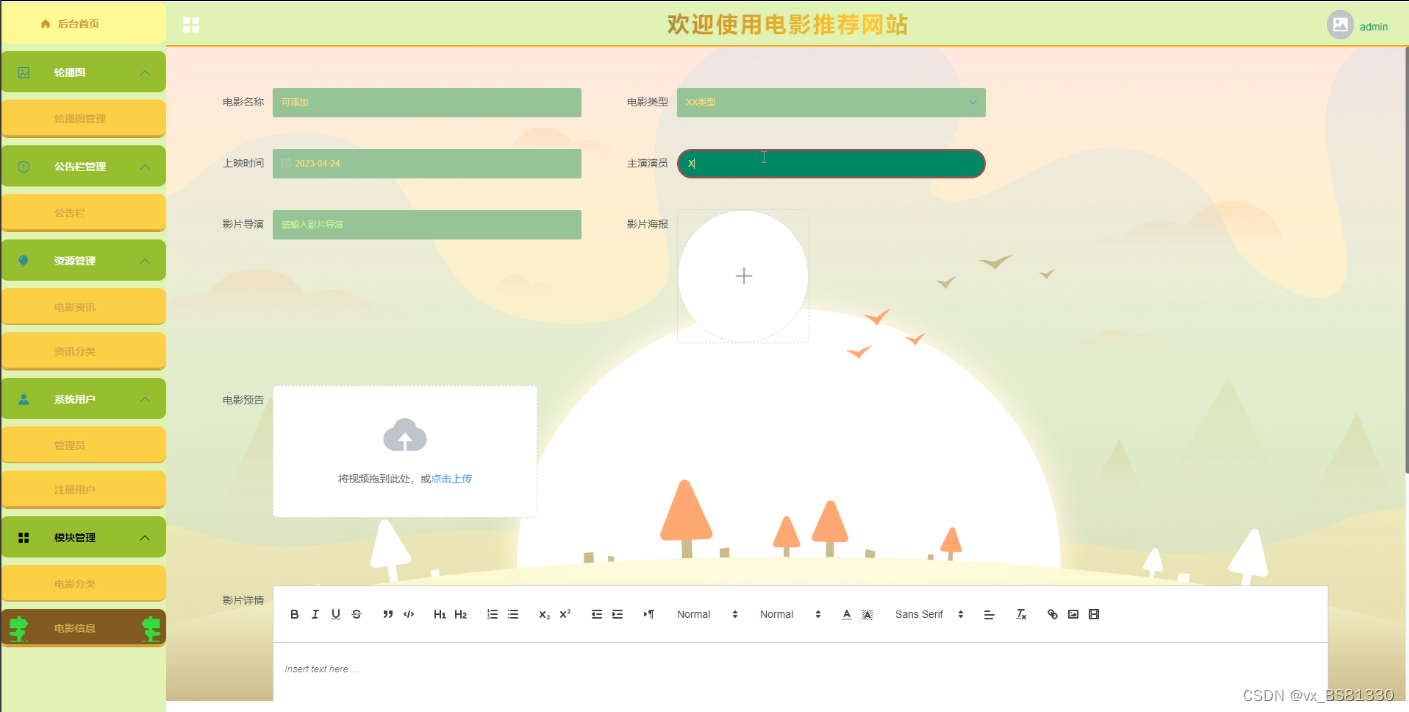Open 管理员 menu item
The height and width of the screenshot is (712, 1409).
(83, 445)
